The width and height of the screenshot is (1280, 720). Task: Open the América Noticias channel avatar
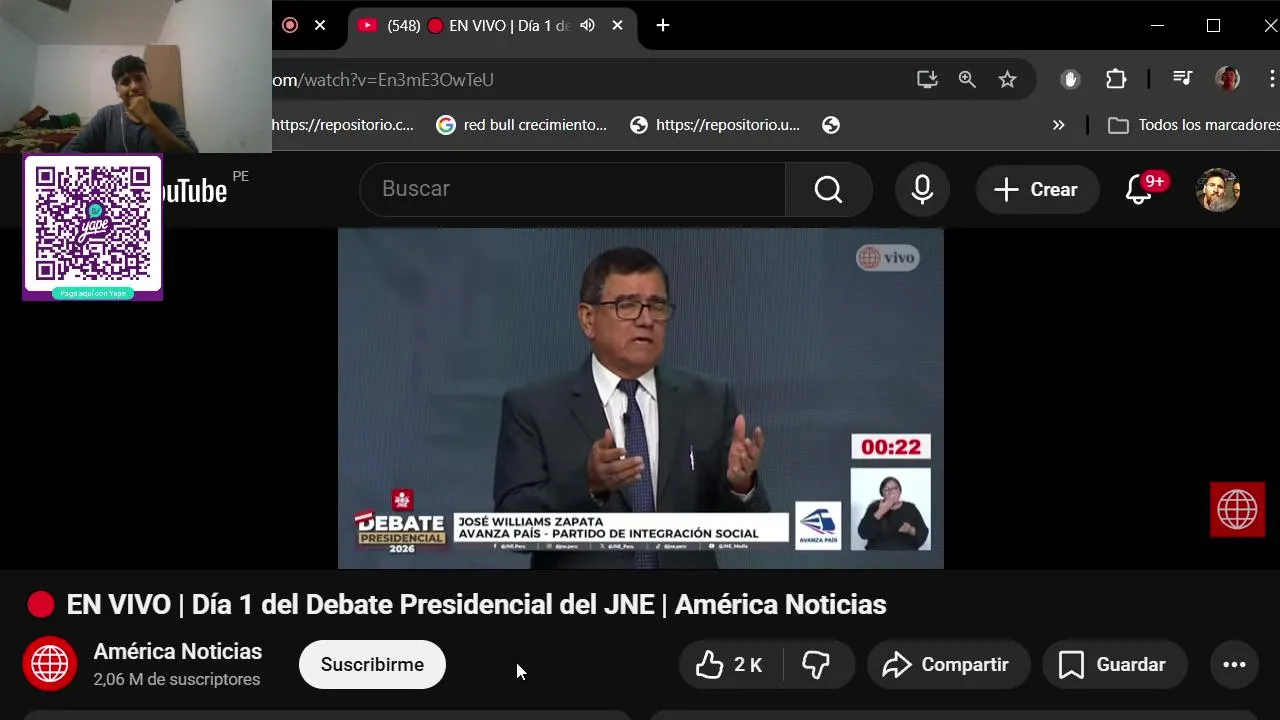[x=50, y=664]
